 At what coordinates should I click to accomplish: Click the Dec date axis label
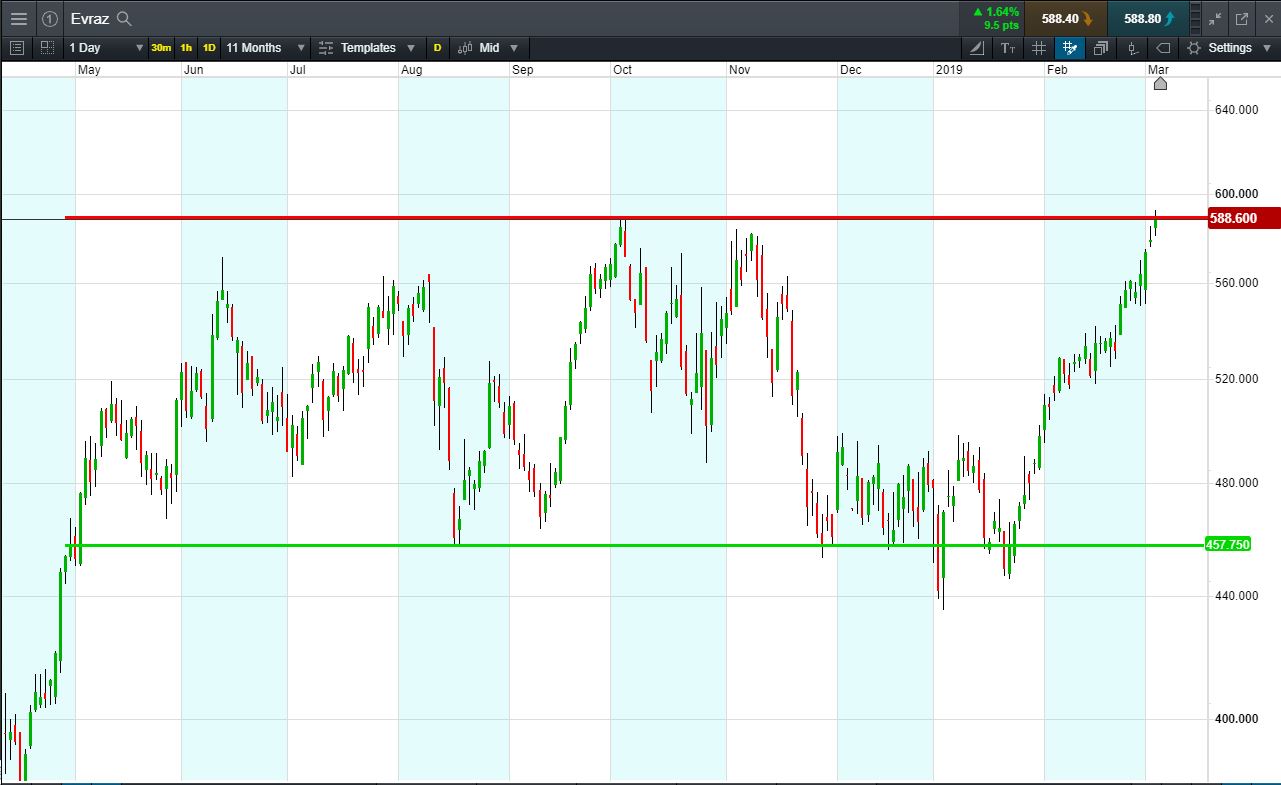coord(850,70)
